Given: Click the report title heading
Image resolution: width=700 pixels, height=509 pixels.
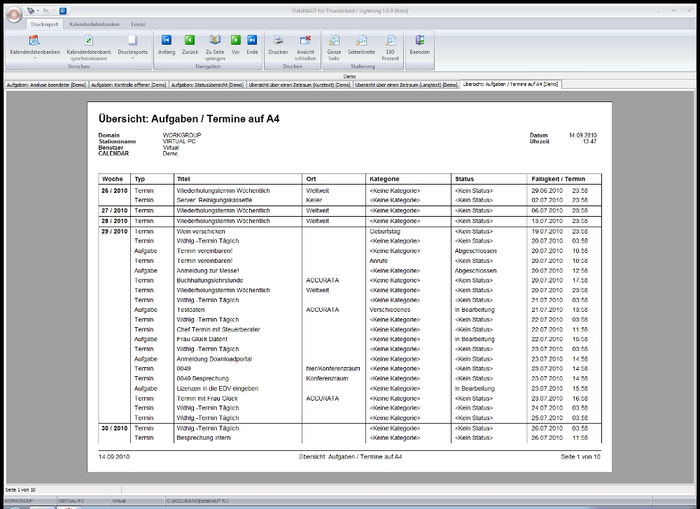Looking at the screenshot, I should pos(189,119).
